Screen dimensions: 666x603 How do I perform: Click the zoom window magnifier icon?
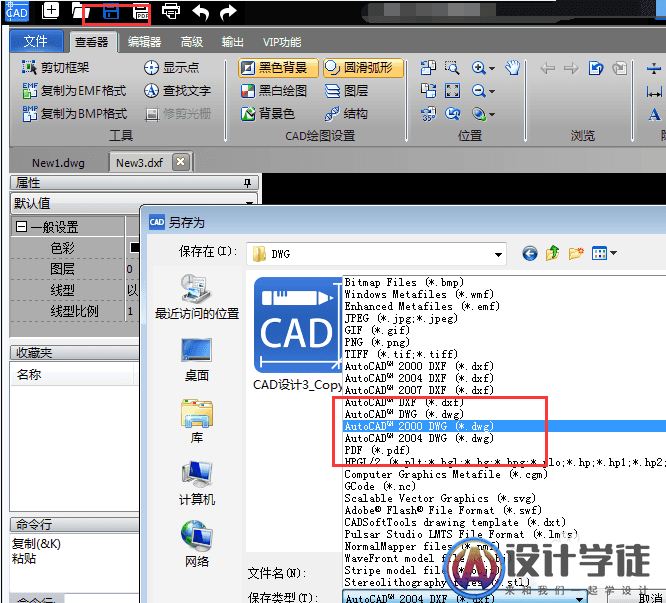point(452,67)
